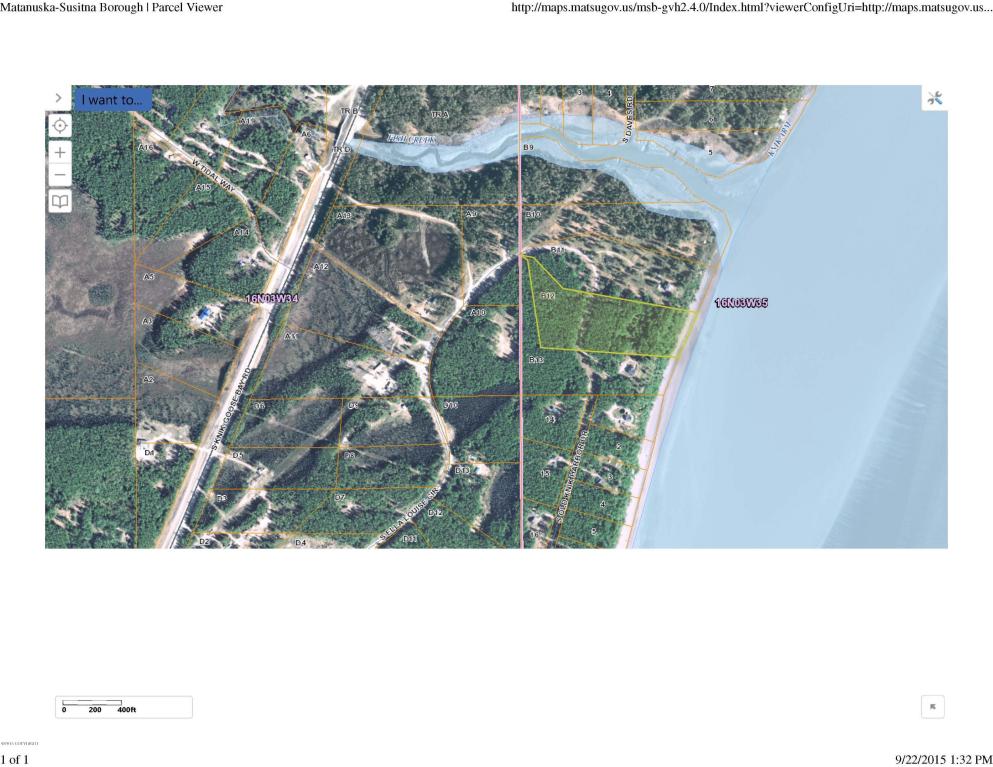The width and height of the screenshot is (993, 767).
Task: Select lot label 14 near Old Knik Harbor Dr
Action: [x=550, y=419]
